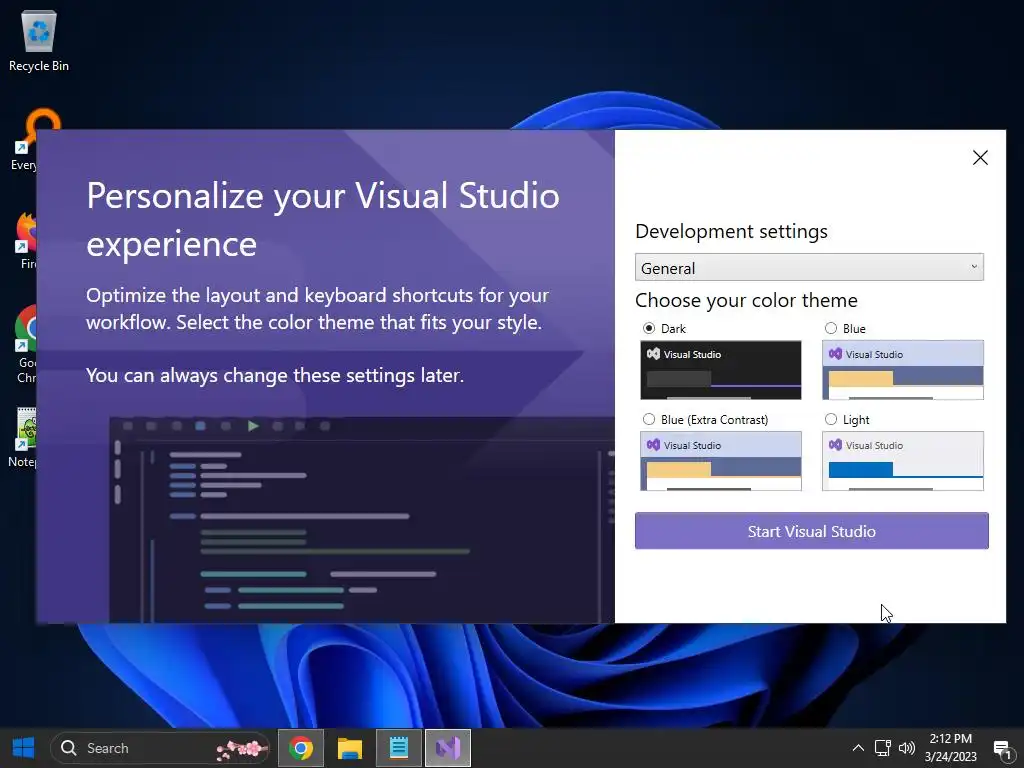
Task: Click the cherry blossom search highlight icon
Action: click(x=240, y=750)
